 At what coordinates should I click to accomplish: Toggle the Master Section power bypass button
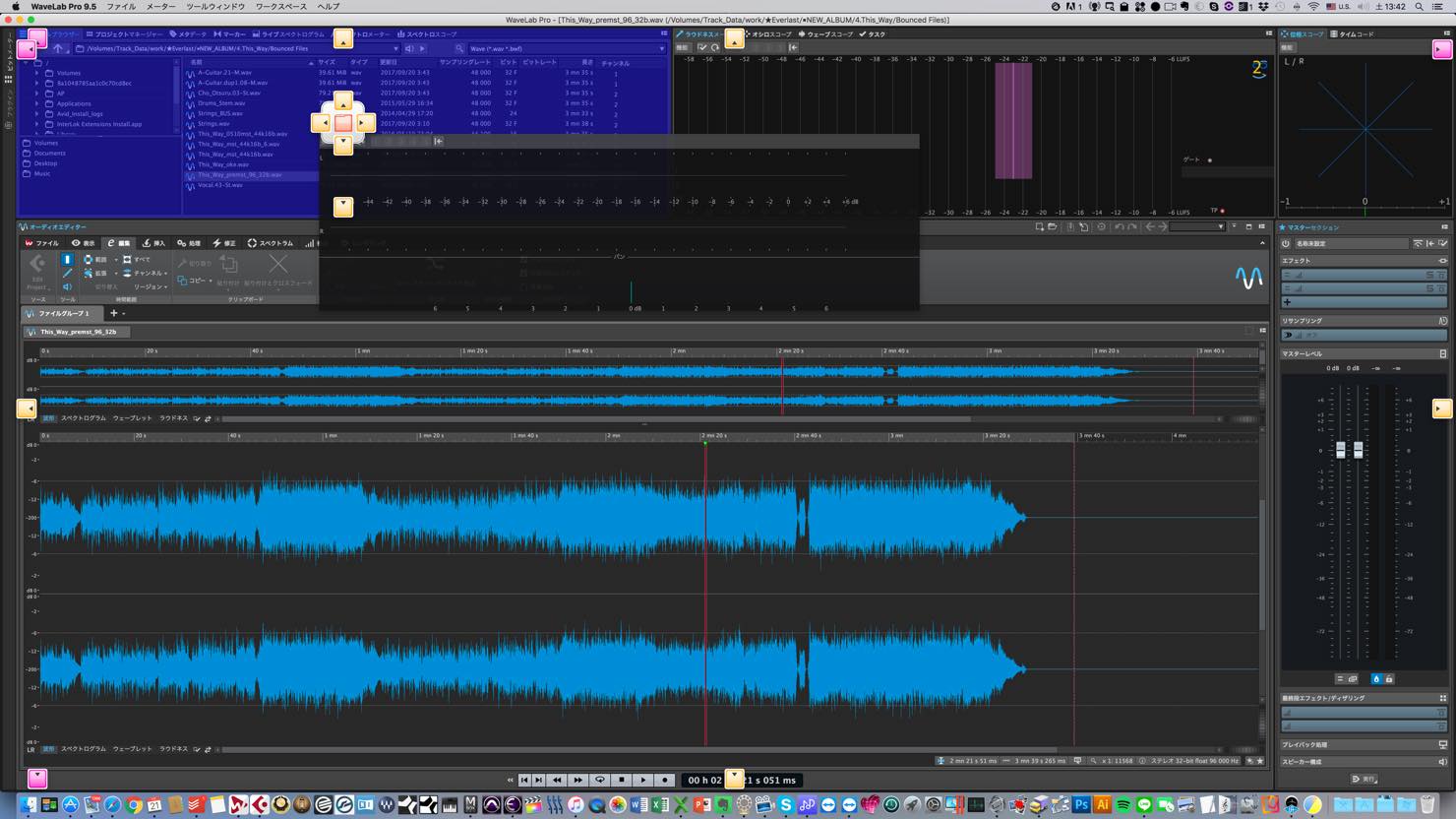pos(1286,243)
